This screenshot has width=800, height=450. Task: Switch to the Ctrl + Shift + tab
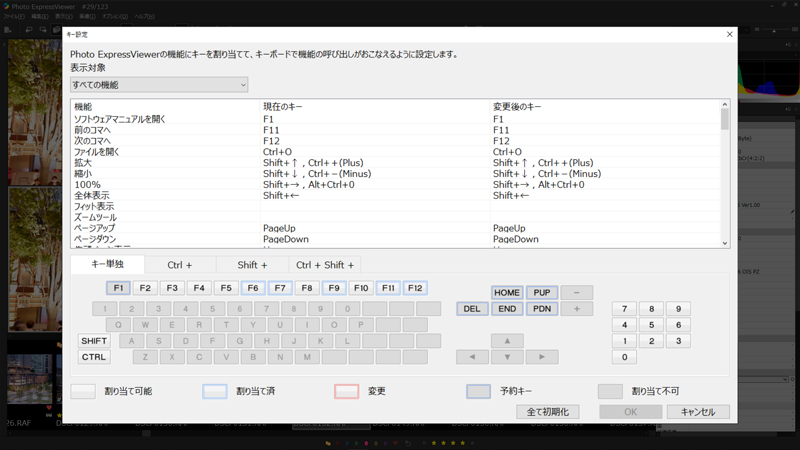coord(324,265)
